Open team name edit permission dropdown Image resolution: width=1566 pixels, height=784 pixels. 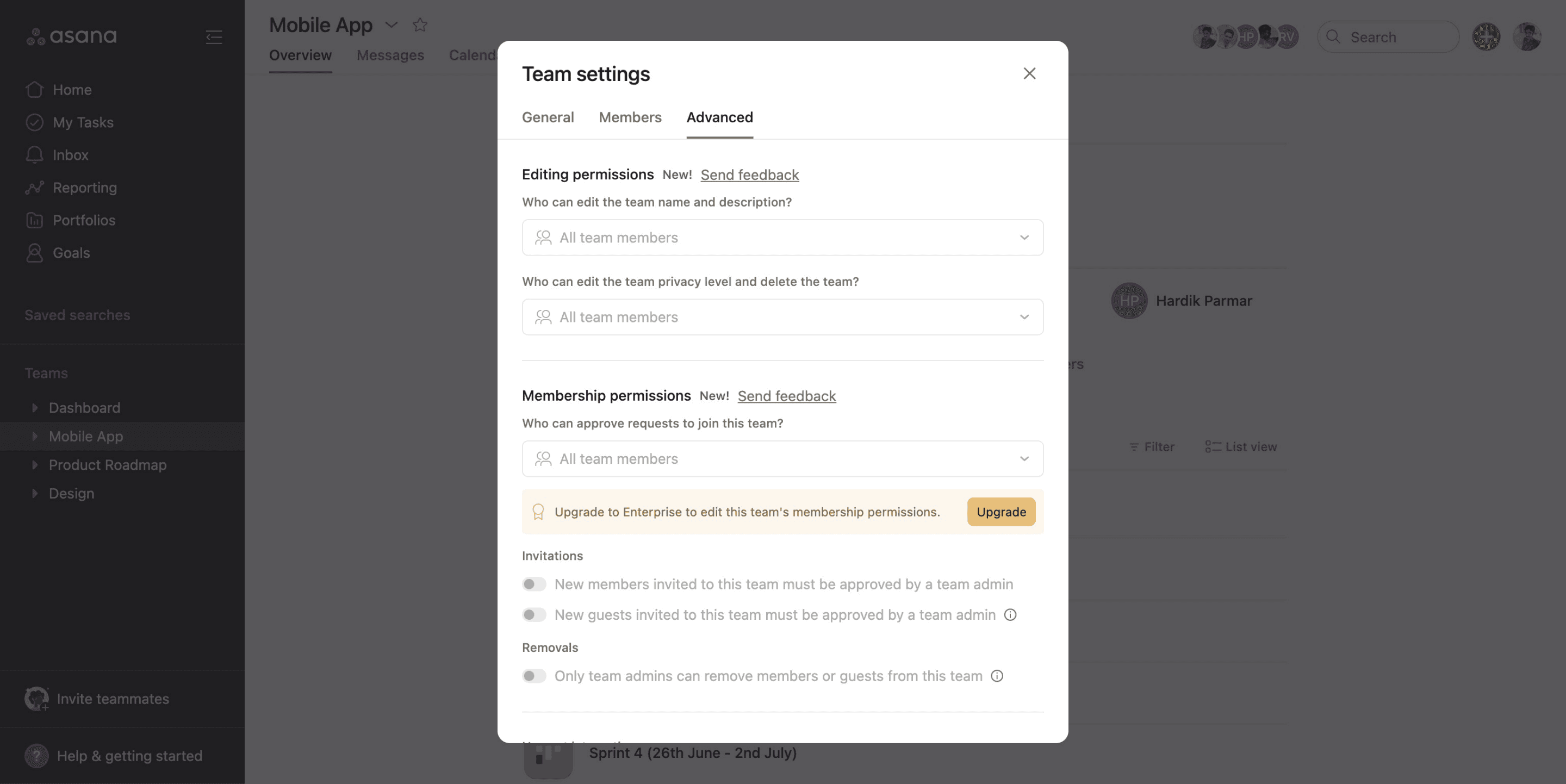coord(782,238)
